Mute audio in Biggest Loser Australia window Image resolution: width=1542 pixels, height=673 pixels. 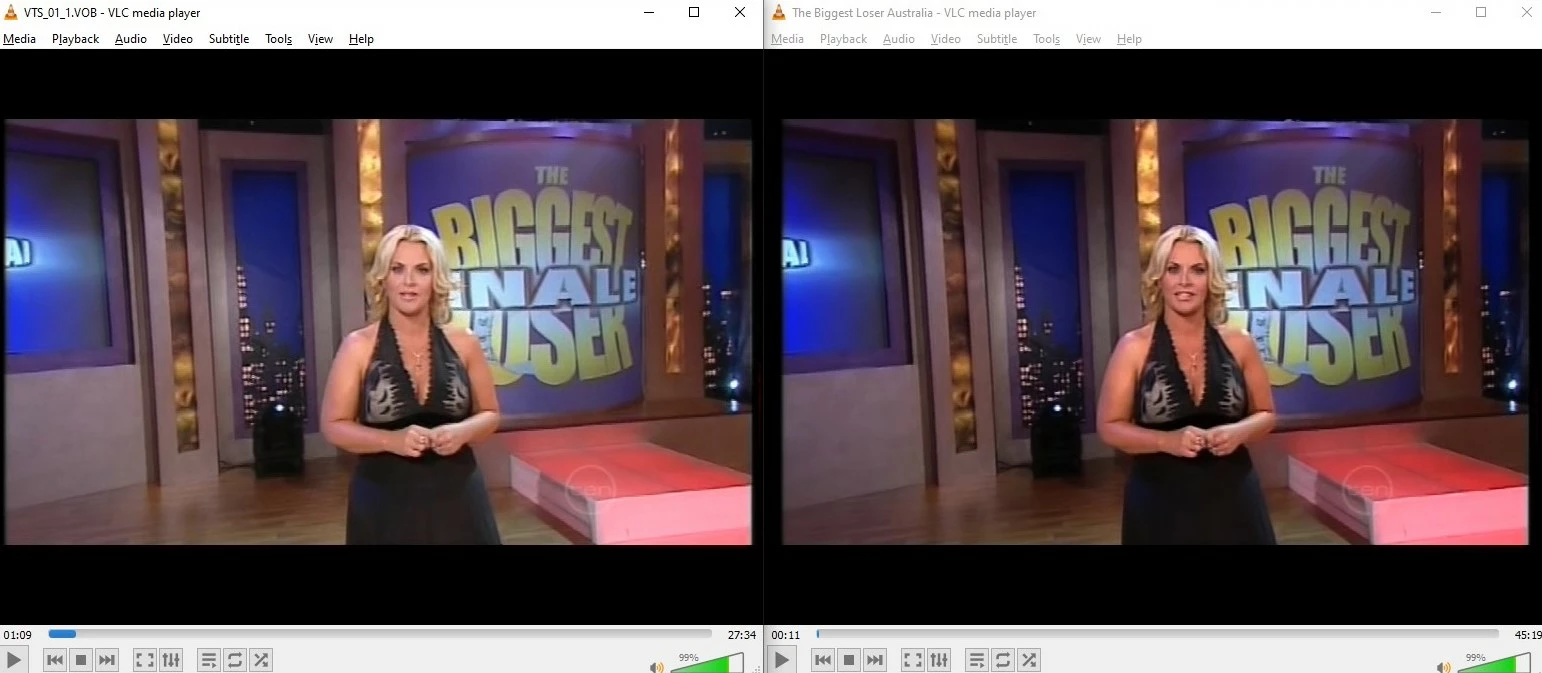pos(1443,667)
